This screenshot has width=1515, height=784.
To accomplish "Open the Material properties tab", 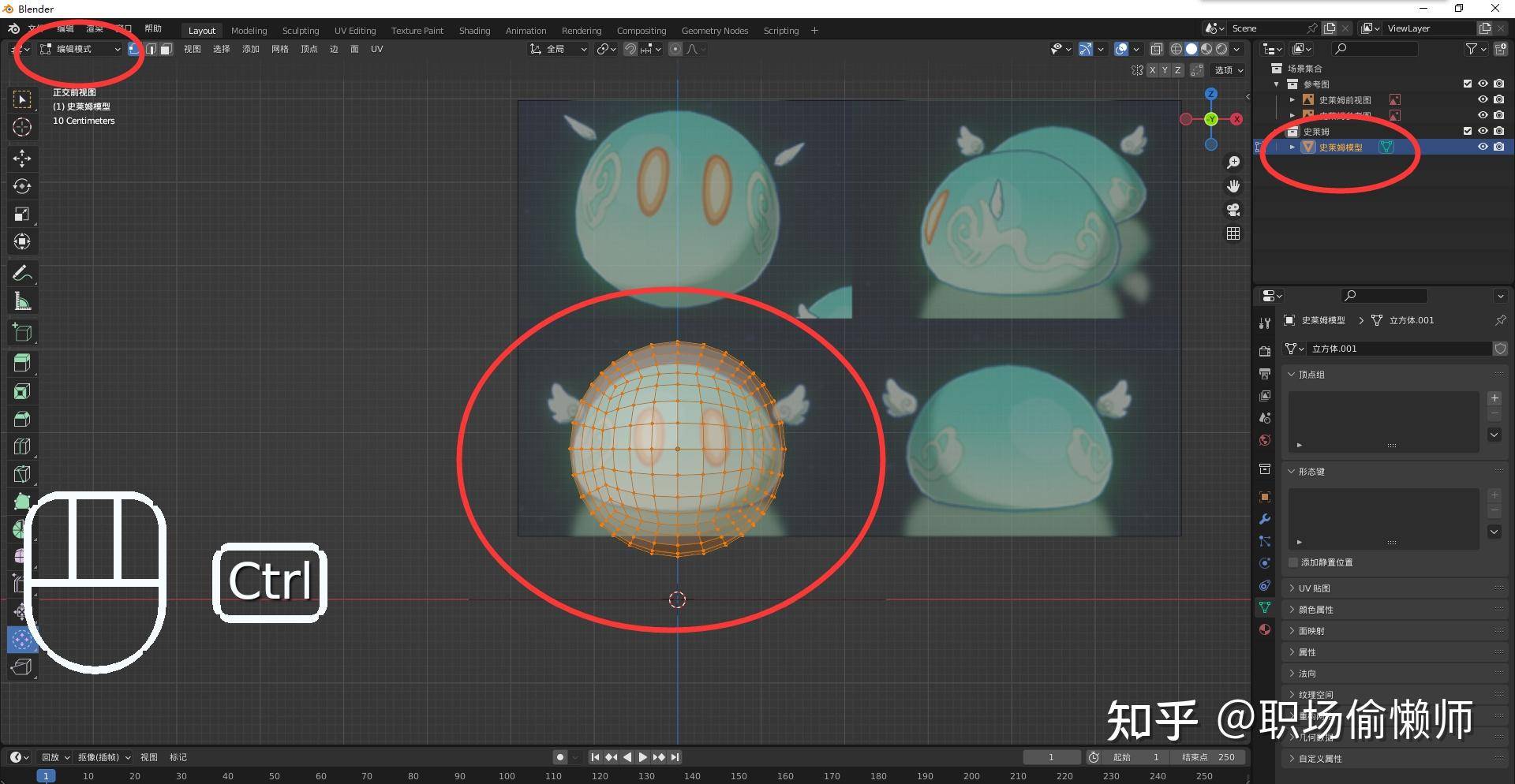I will tap(1265, 629).
